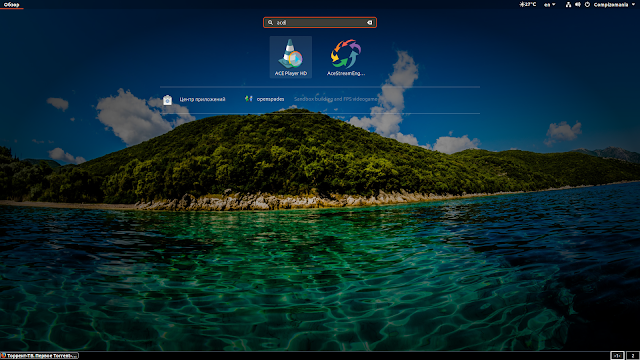Click the openspades description text
Screen dimensions: 640x360
336,99
